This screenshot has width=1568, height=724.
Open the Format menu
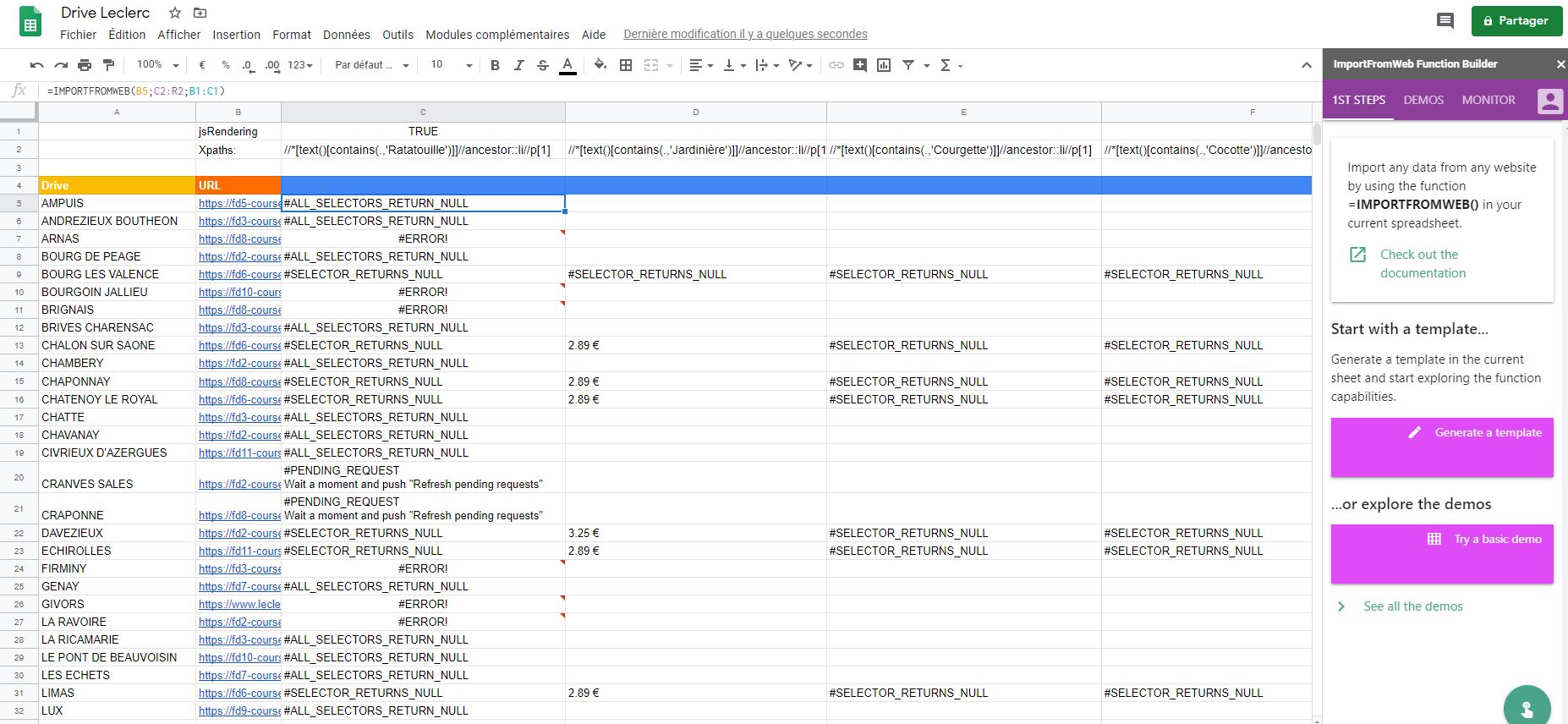292,35
